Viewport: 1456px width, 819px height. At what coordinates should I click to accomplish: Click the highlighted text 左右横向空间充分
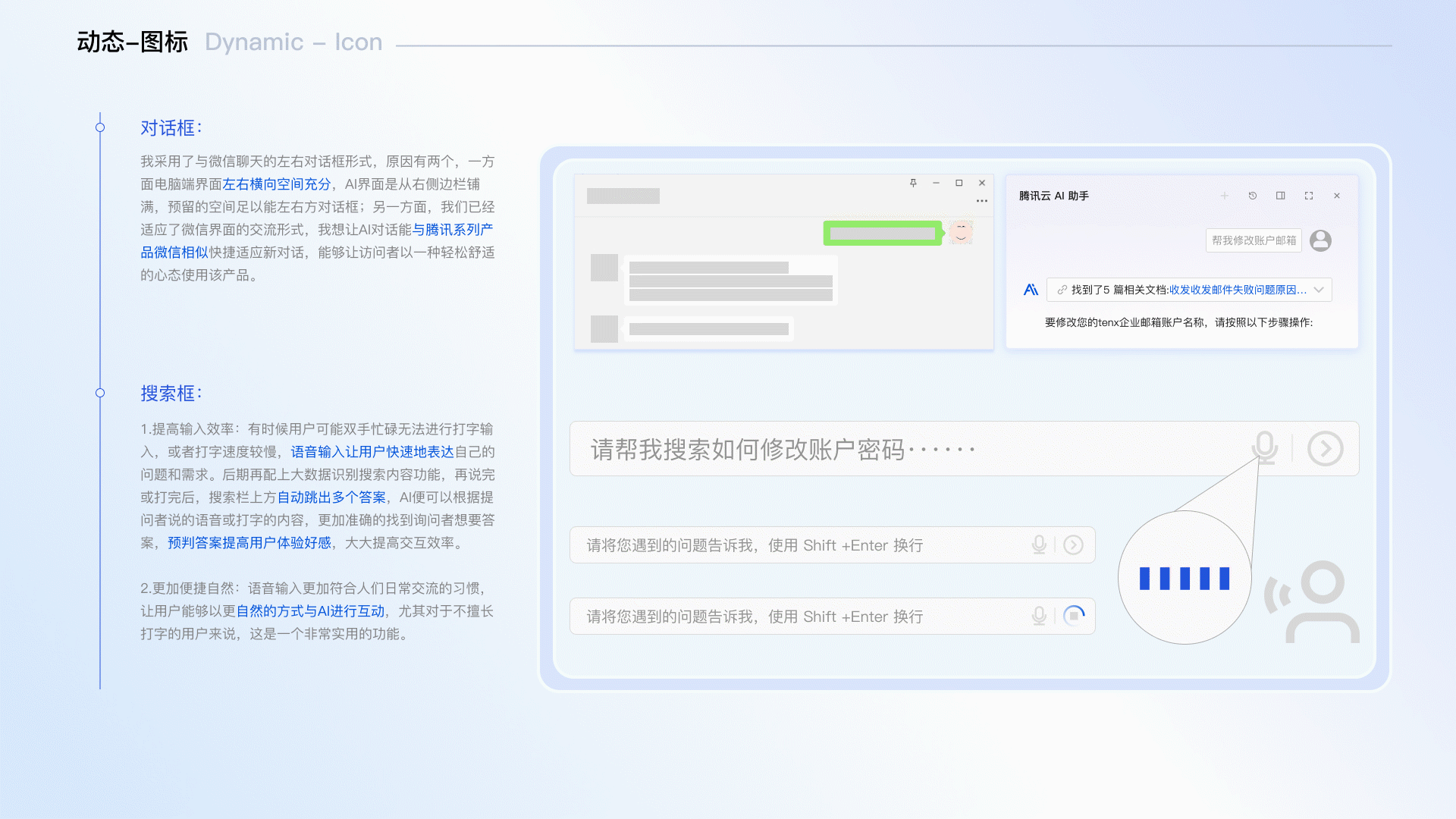tap(277, 184)
